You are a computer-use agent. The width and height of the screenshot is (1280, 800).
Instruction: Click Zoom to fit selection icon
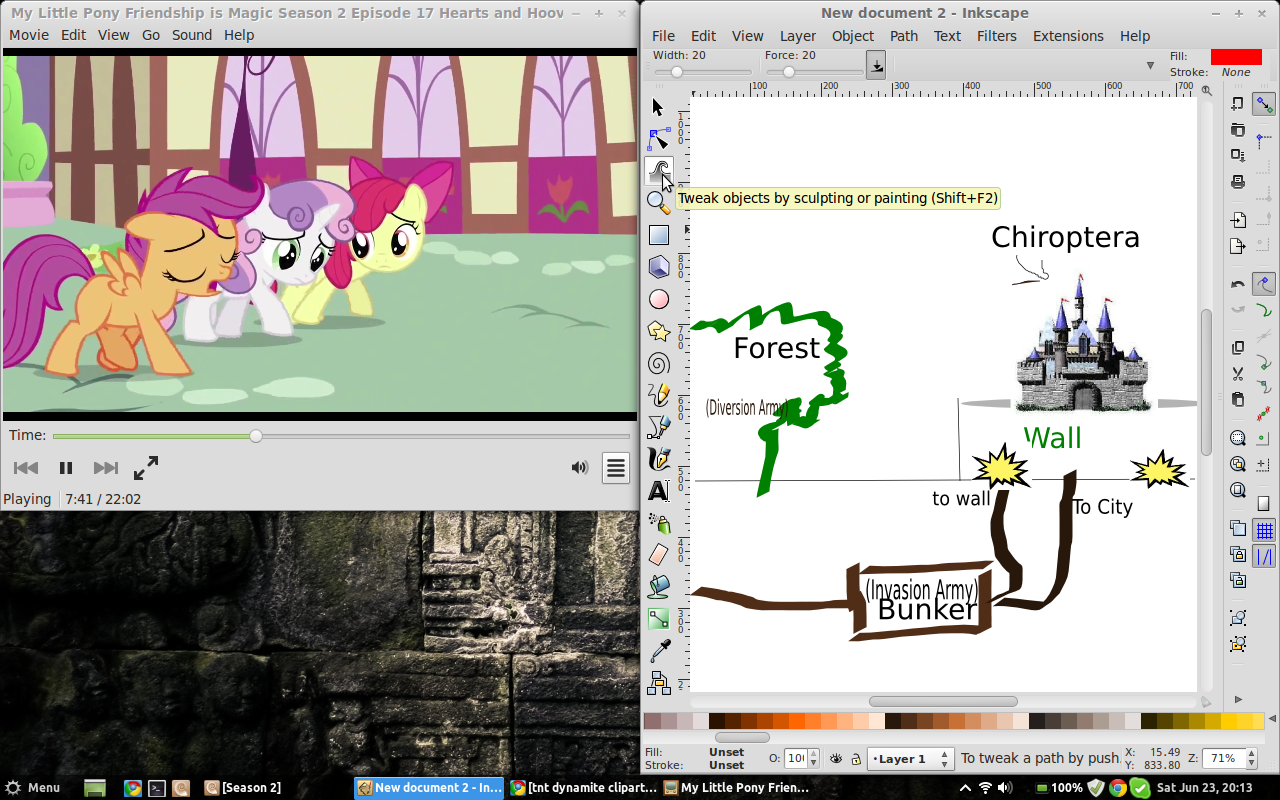click(x=1238, y=438)
